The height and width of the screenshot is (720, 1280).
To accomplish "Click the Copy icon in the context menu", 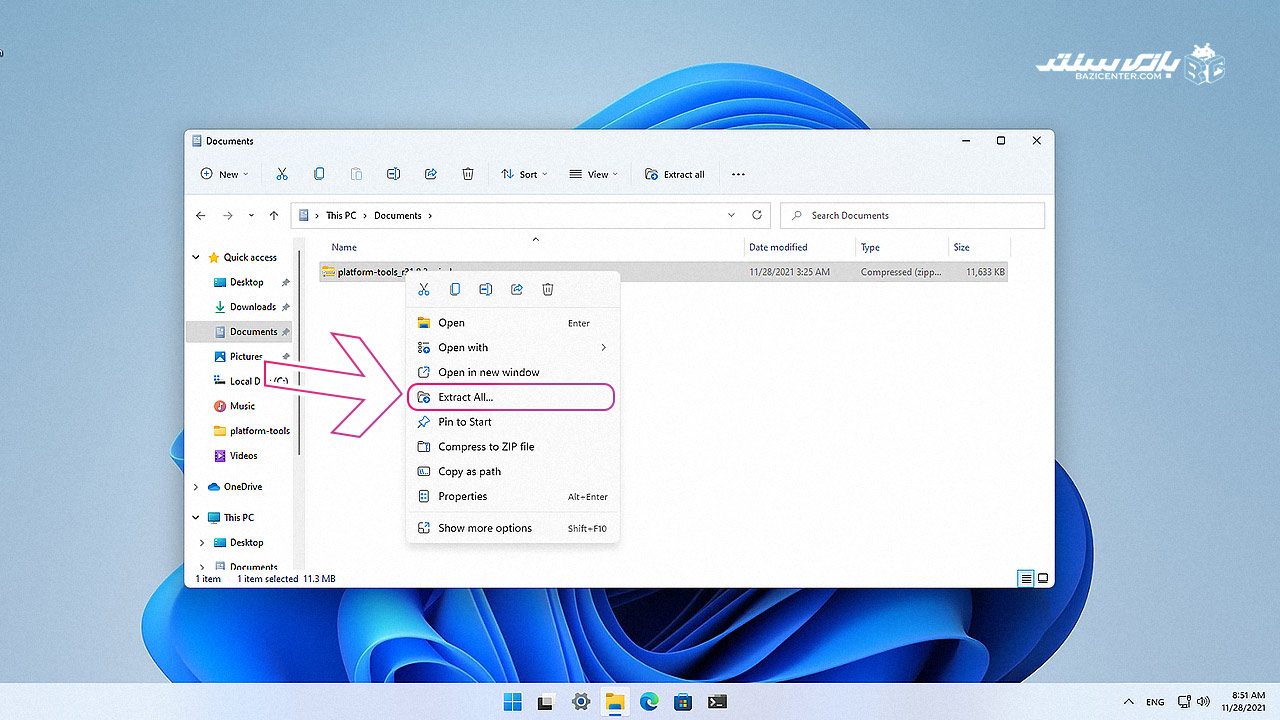I will click(455, 289).
